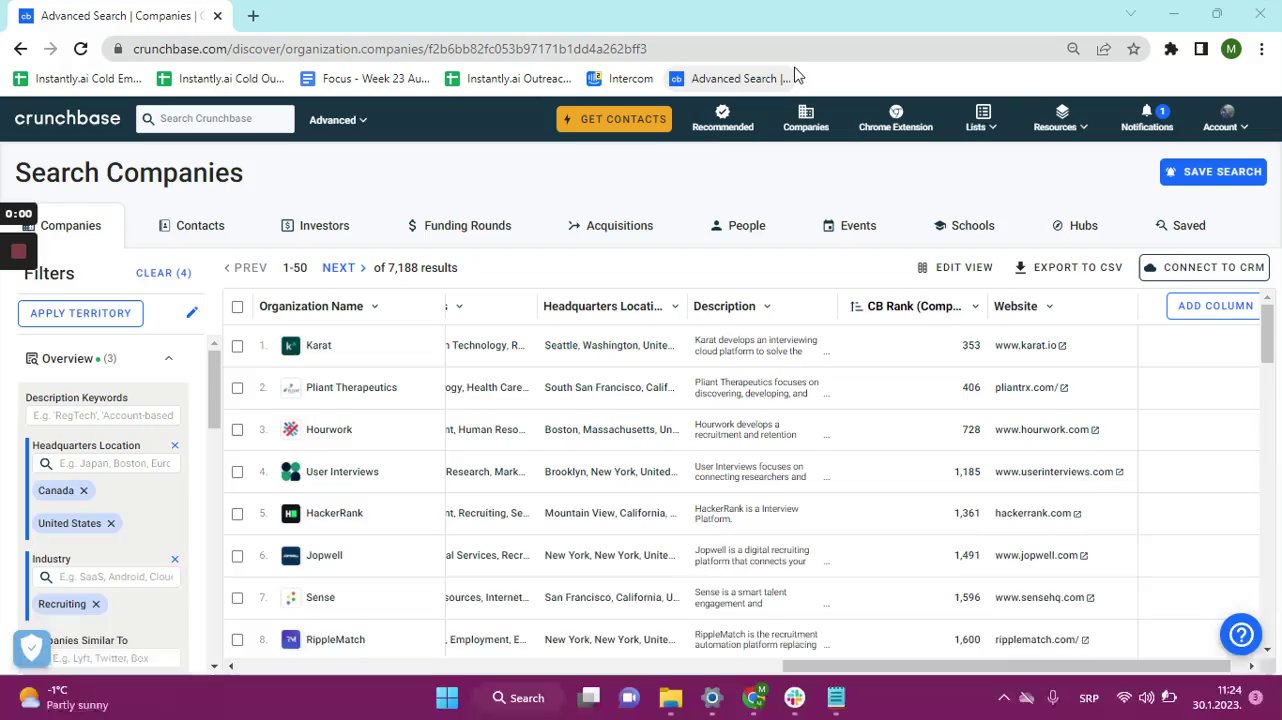The image size is (1282, 720).
Task: Go to the Next results page
Action: 344,268
